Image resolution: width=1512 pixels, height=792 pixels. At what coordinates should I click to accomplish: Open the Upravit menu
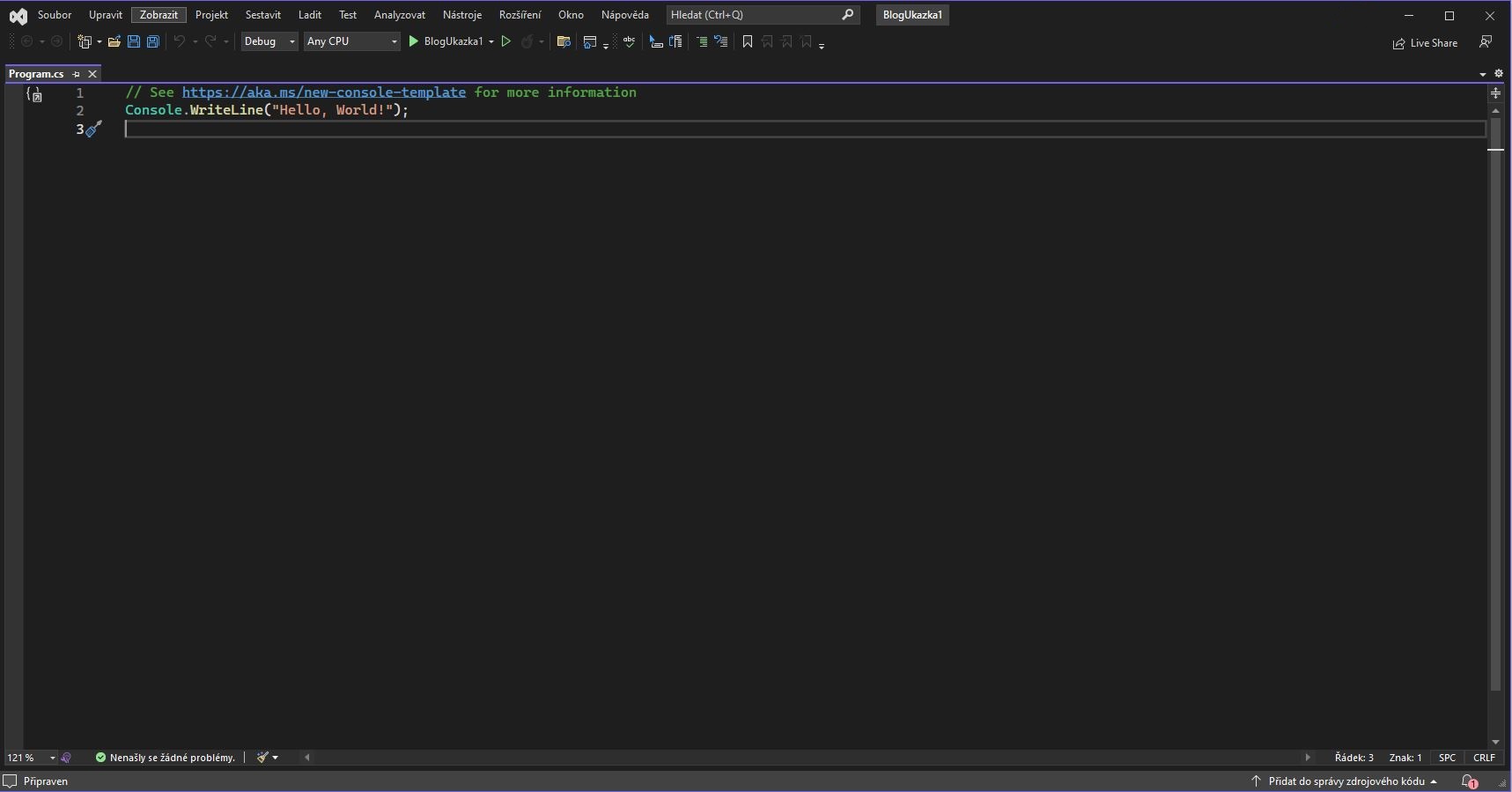[106, 15]
